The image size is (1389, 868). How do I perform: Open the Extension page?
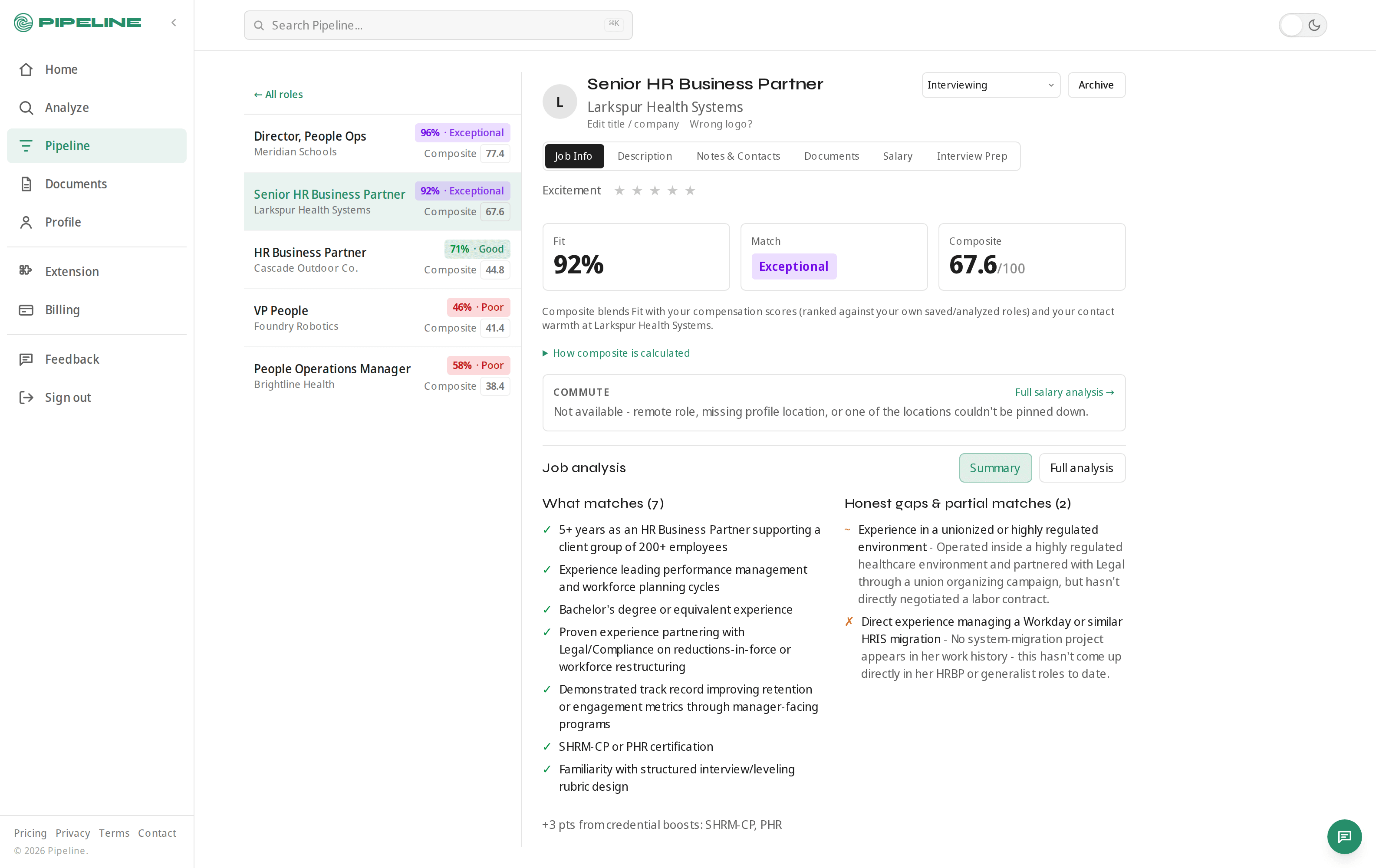[96, 272]
